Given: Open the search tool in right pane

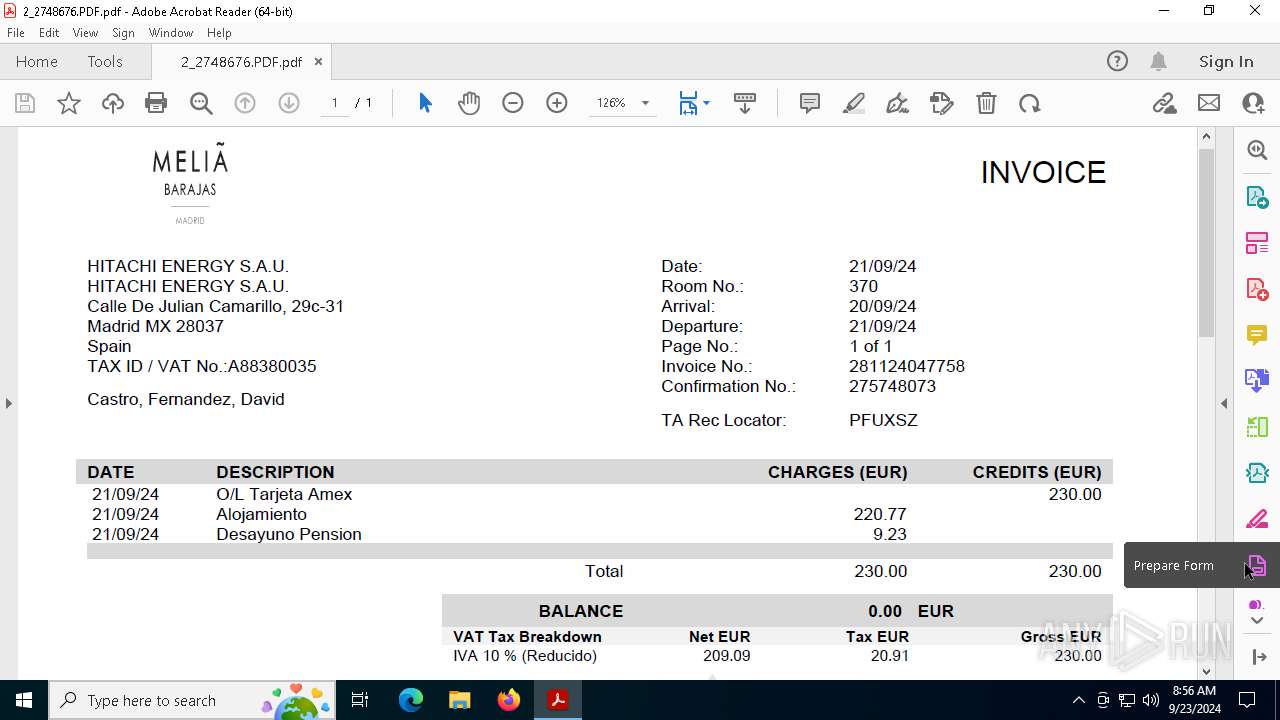Looking at the screenshot, I should [1257, 150].
